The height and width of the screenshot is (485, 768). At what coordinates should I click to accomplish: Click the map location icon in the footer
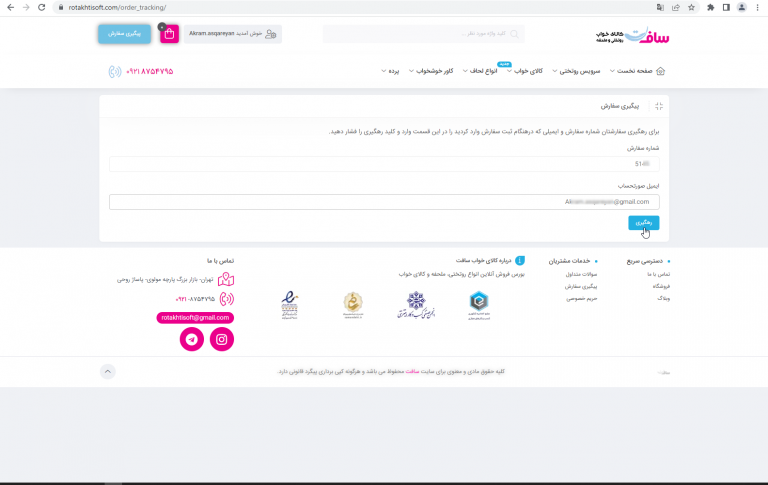[226, 279]
